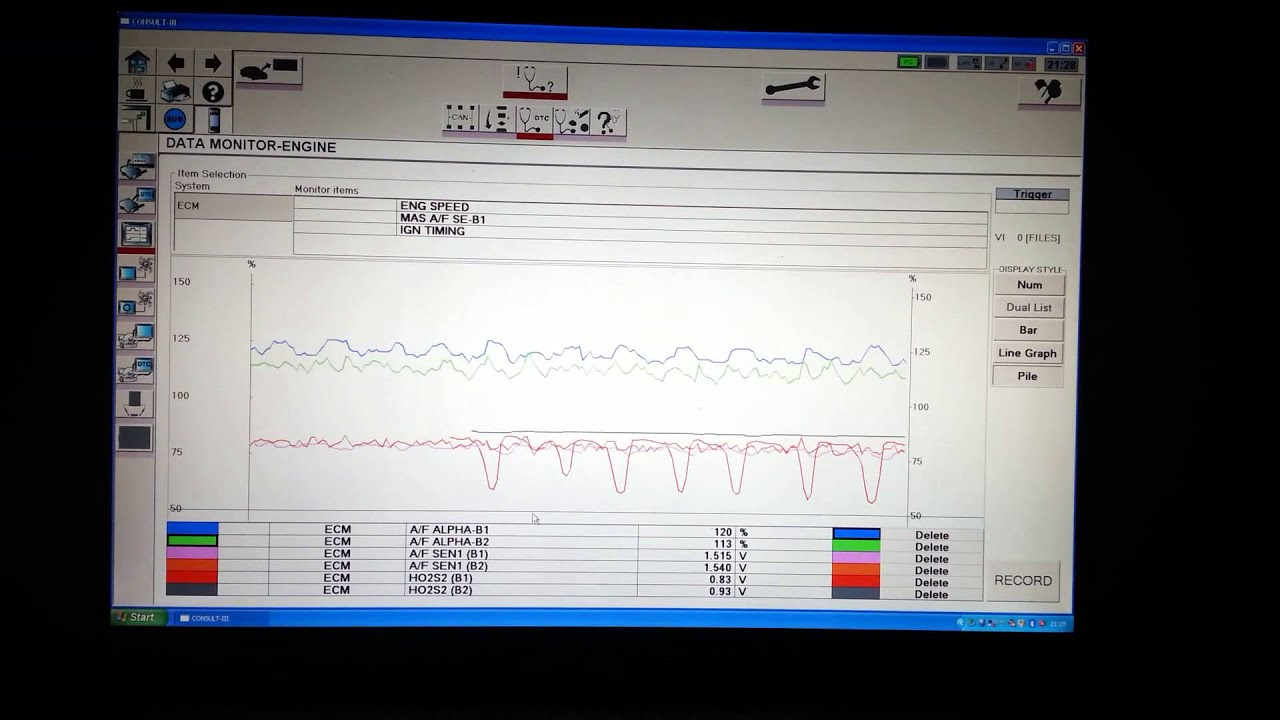1280x720 pixels.
Task: Open the wrench maintenance icon
Action: tap(793, 87)
